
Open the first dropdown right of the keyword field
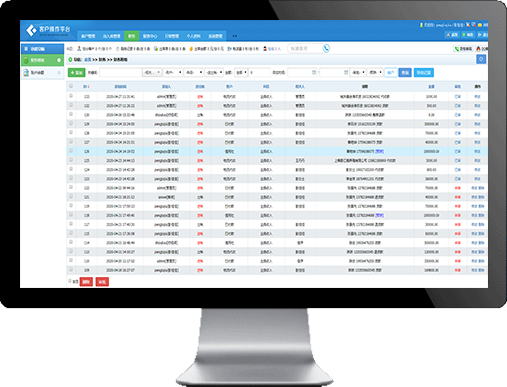point(152,72)
